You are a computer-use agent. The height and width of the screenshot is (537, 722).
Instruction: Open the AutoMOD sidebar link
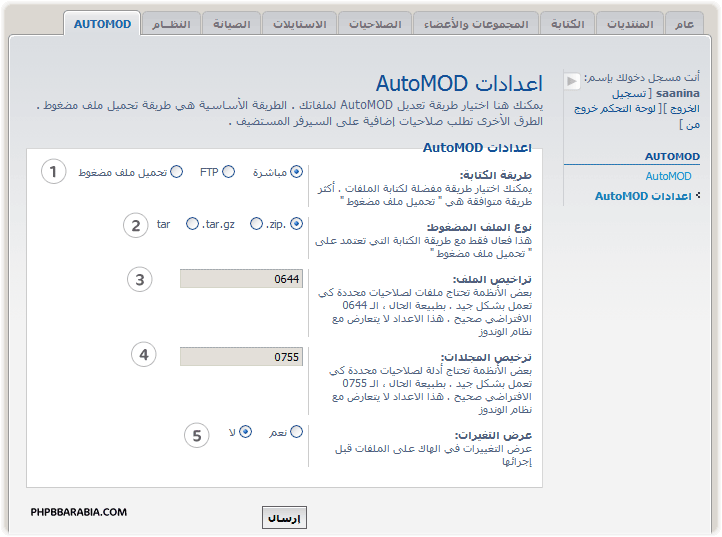[x=668, y=176]
